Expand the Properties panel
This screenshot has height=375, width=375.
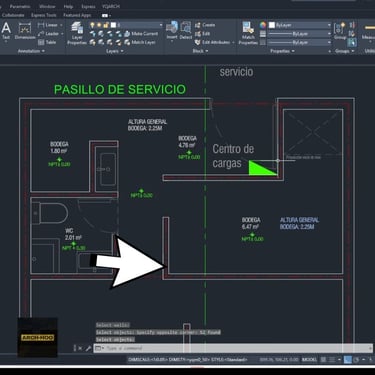pyautogui.click(x=282, y=51)
